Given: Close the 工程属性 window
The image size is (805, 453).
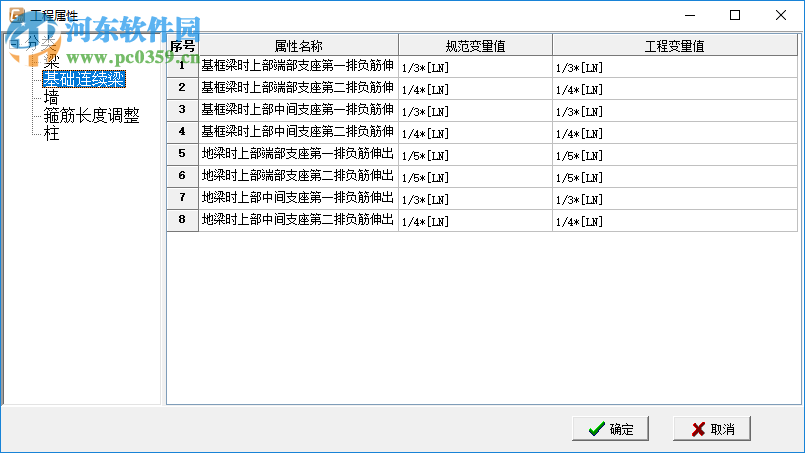Looking at the screenshot, I should tap(781, 15).
